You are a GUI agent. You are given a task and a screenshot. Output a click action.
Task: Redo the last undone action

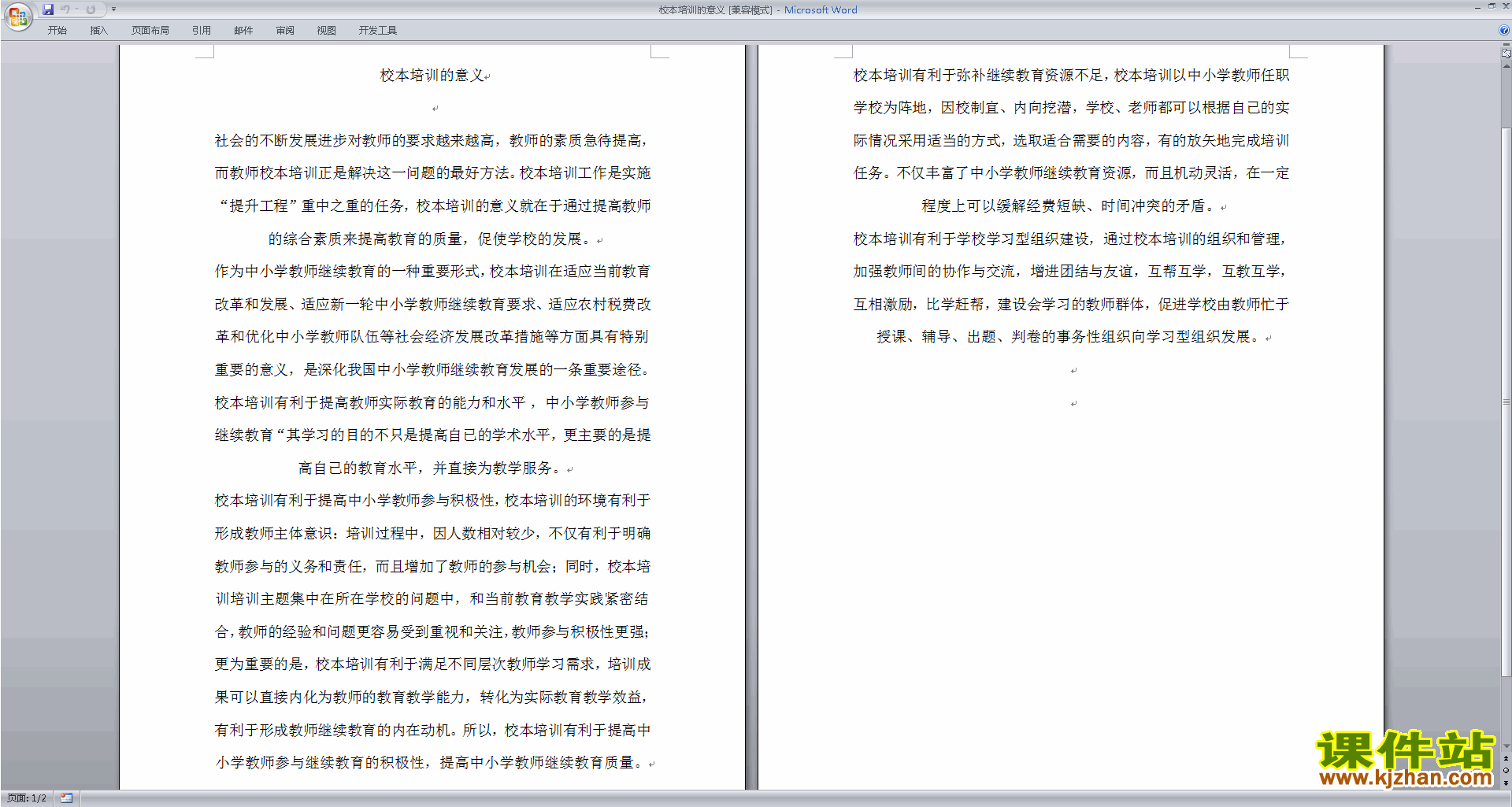tap(91, 9)
